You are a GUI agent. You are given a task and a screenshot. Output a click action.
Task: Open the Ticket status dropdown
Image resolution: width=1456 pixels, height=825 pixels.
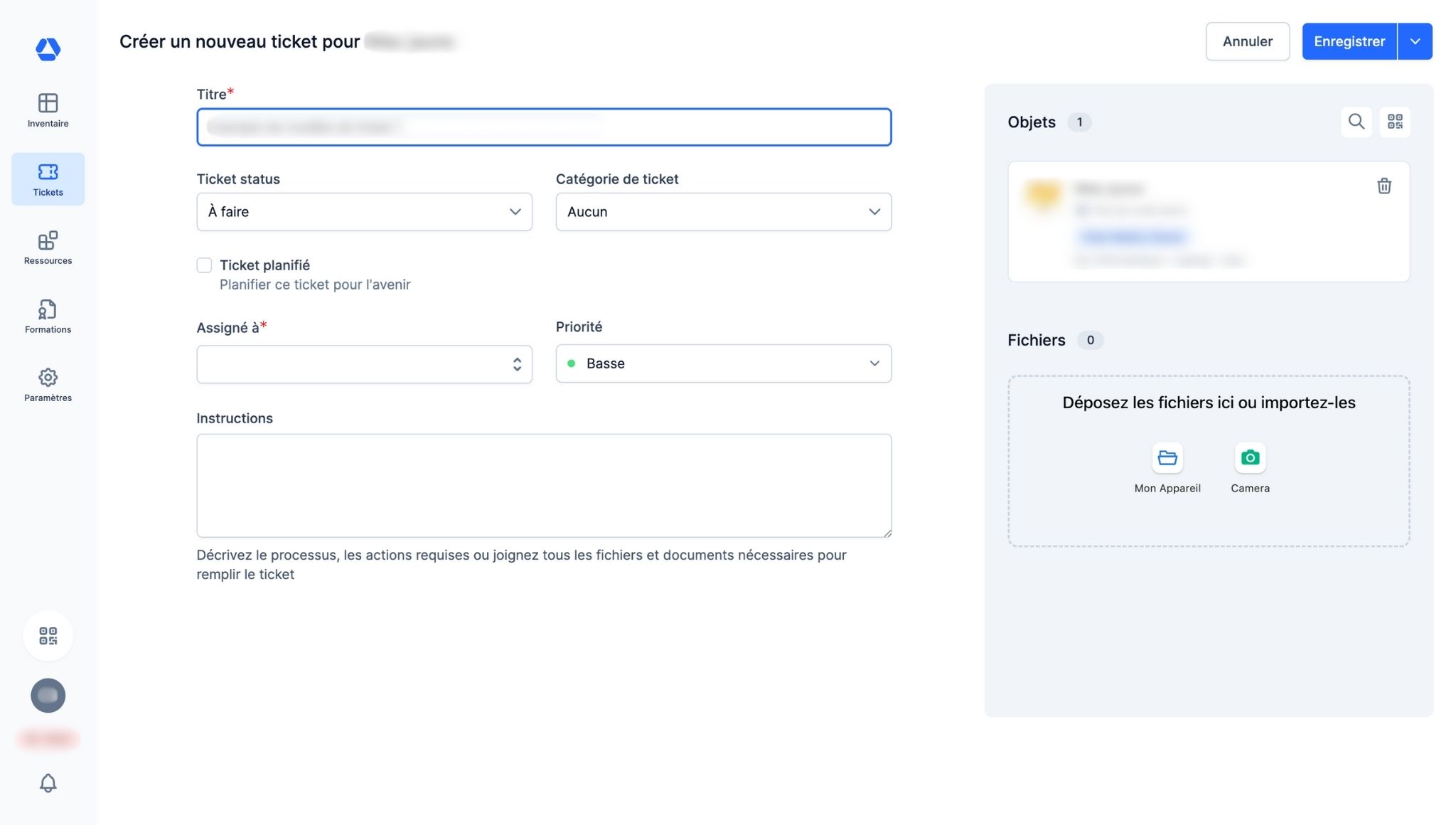(364, 212)
